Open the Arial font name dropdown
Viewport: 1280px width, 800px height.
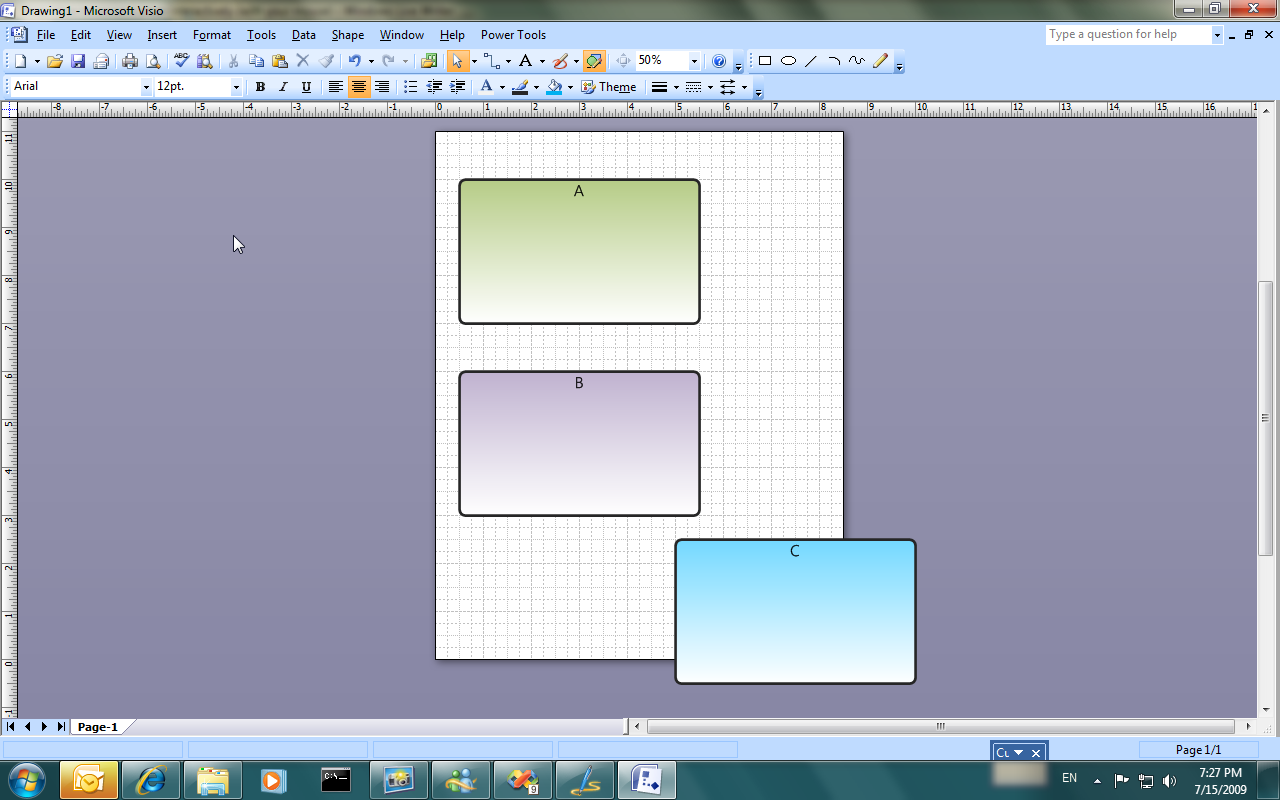(x=146, y=87)
